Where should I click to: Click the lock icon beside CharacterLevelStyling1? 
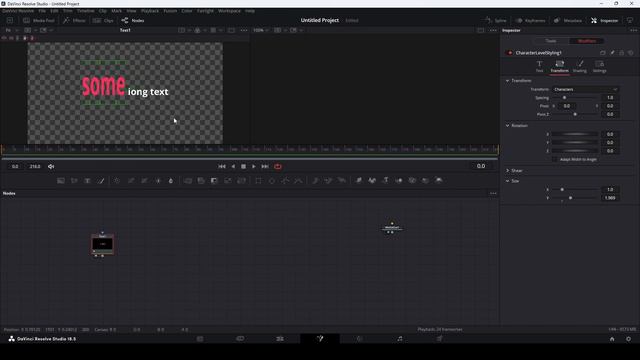click(x=622, y=53)
